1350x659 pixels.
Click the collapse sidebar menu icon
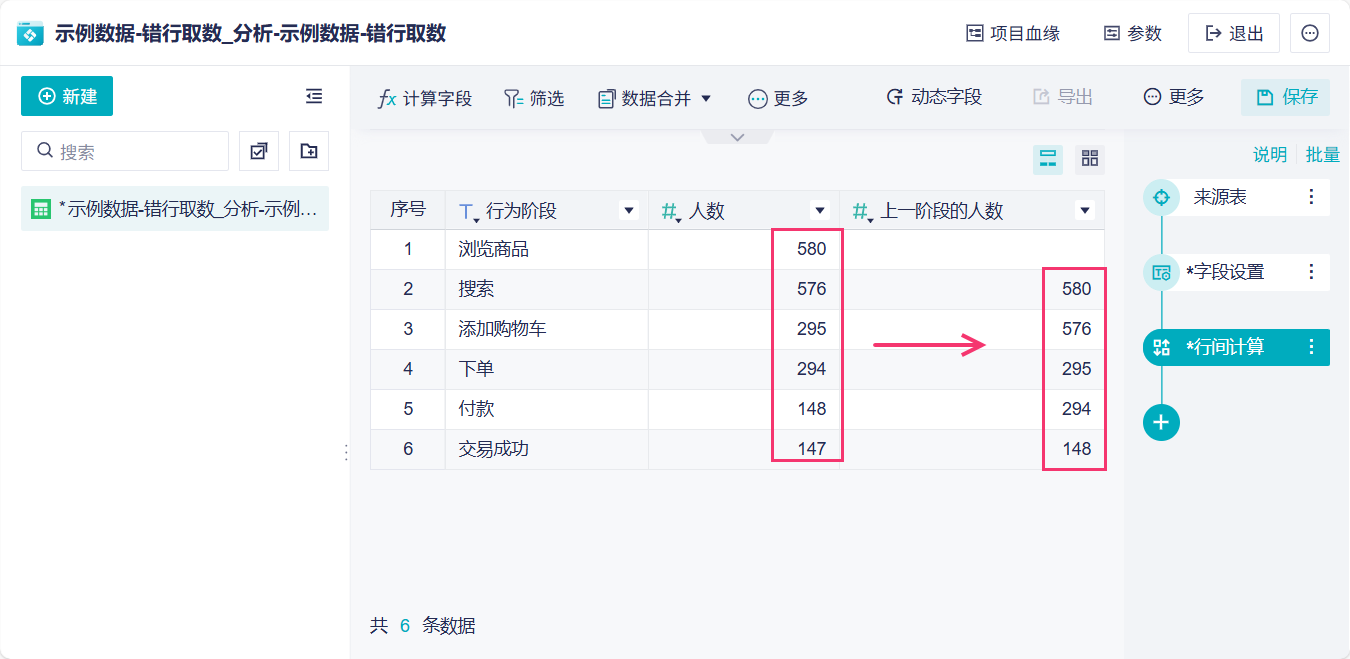(314, 96)
